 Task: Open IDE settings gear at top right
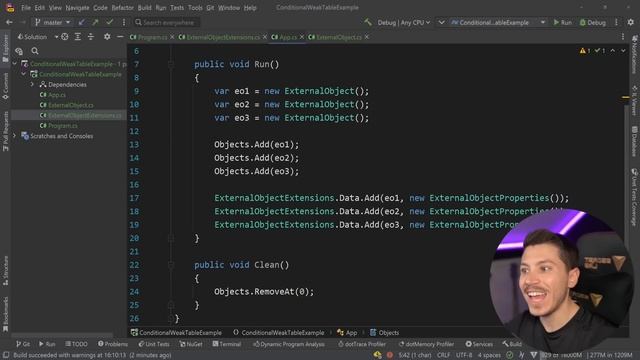tap(631, 22)
